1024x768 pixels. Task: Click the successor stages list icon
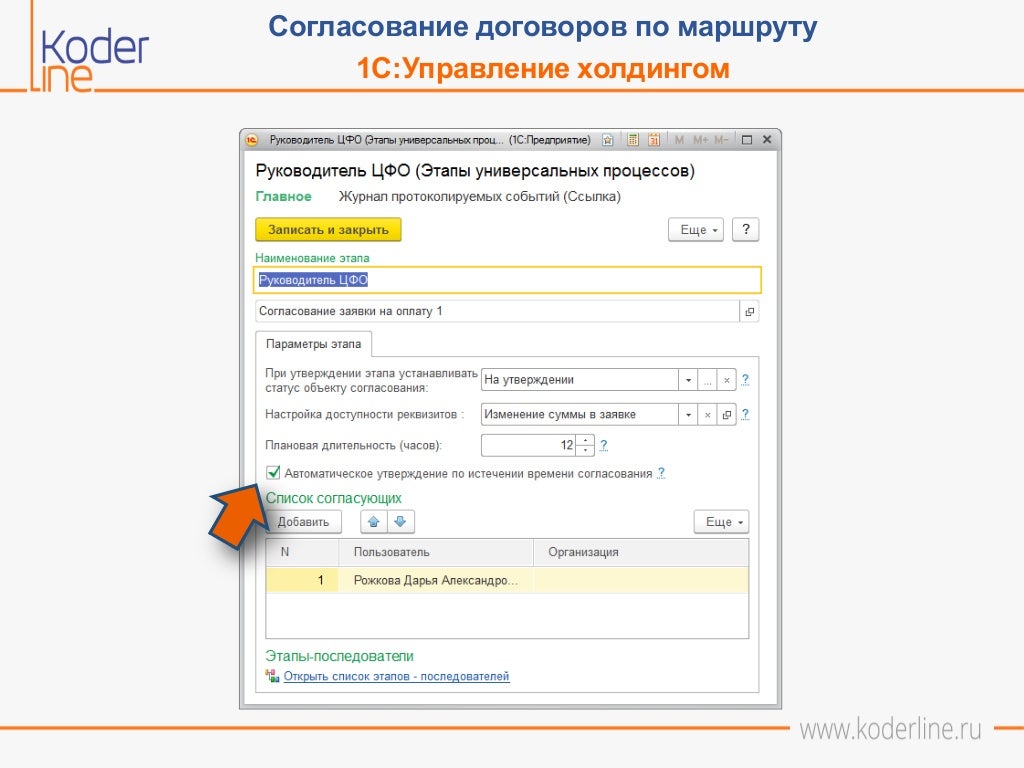272,676
